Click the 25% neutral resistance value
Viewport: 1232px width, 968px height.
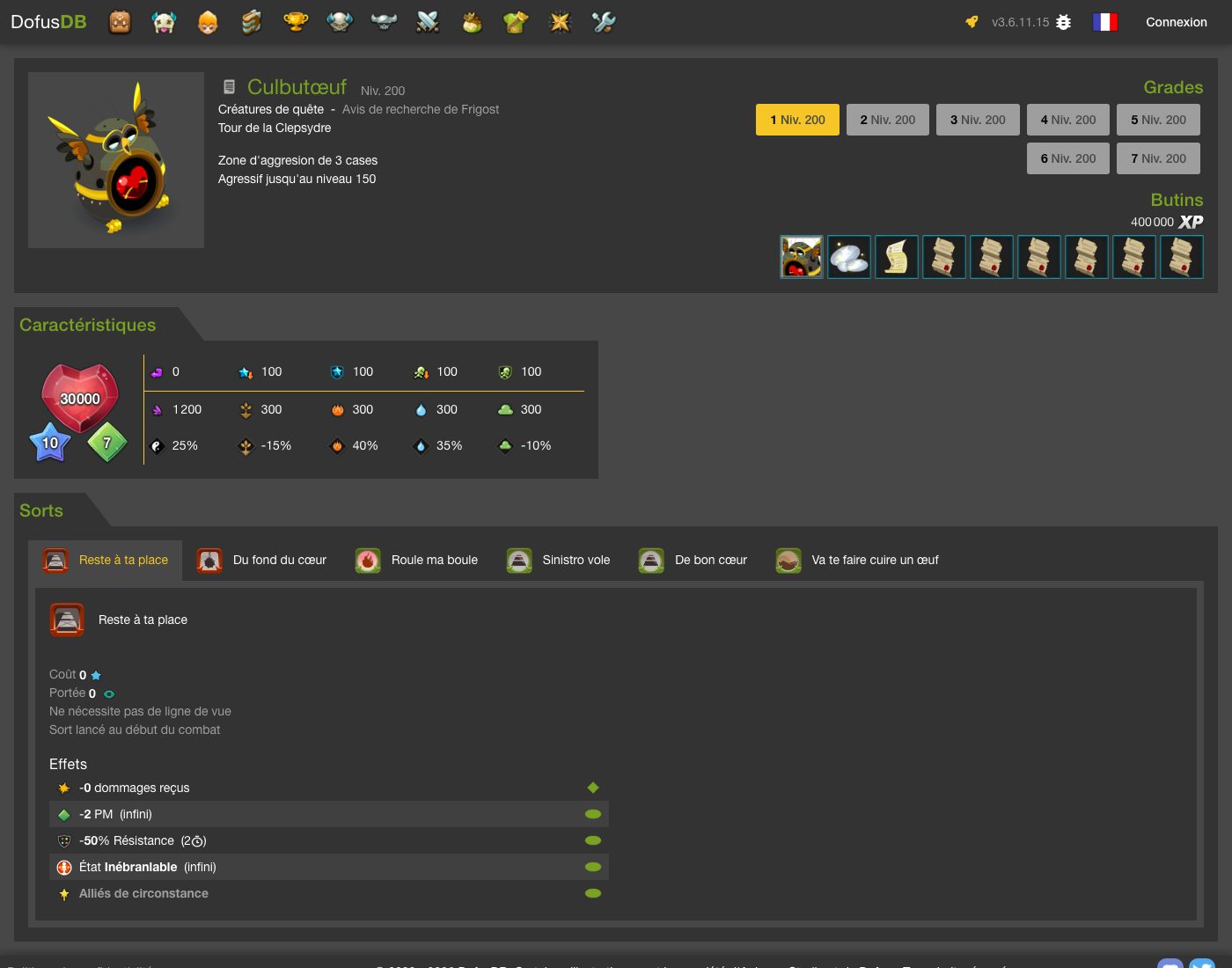coord(185,445)
